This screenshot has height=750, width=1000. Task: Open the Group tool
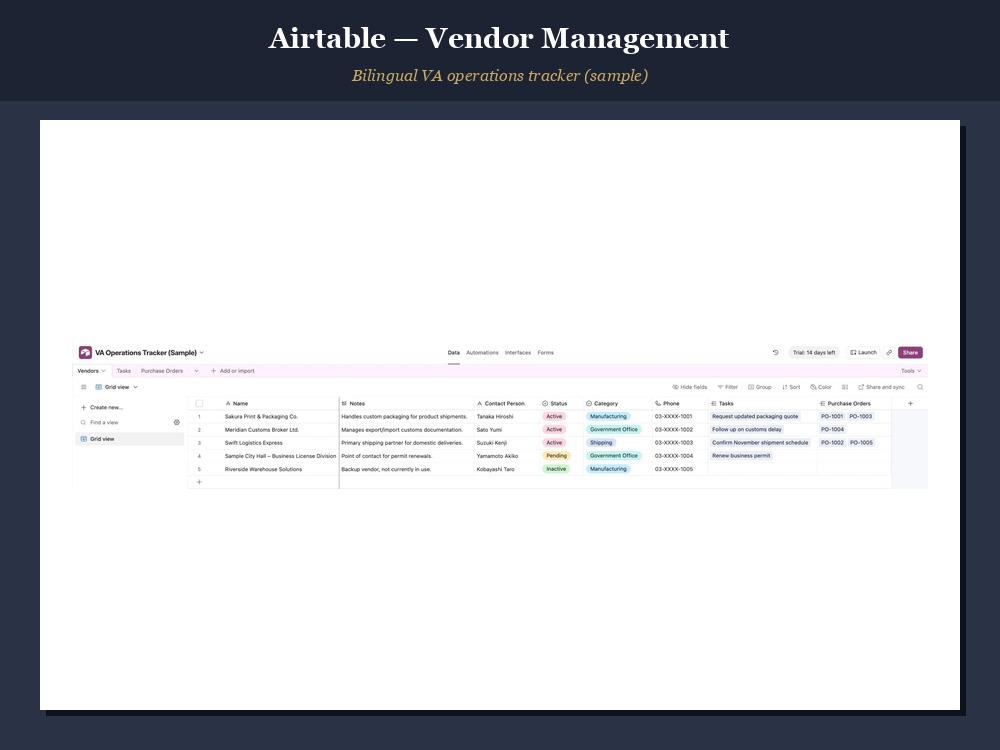pyautogui.click(x=760, y=387)
